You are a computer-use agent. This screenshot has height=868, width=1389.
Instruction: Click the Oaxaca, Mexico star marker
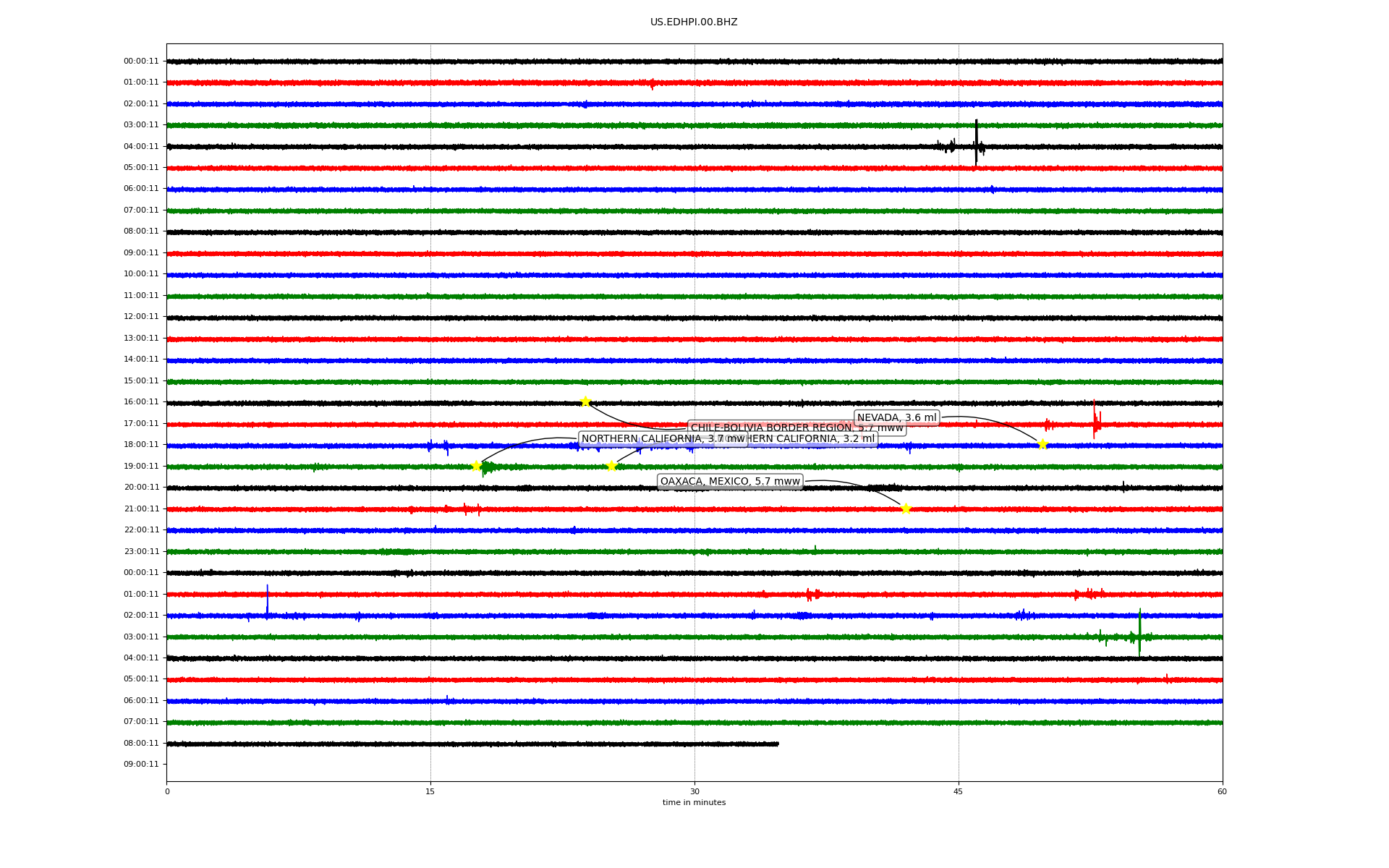905,509
